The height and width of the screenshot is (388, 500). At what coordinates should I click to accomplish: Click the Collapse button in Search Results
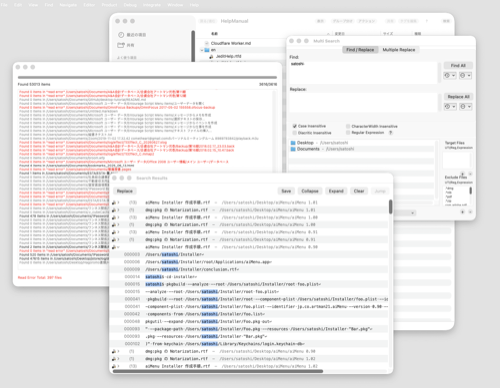[x=310, y=191]
